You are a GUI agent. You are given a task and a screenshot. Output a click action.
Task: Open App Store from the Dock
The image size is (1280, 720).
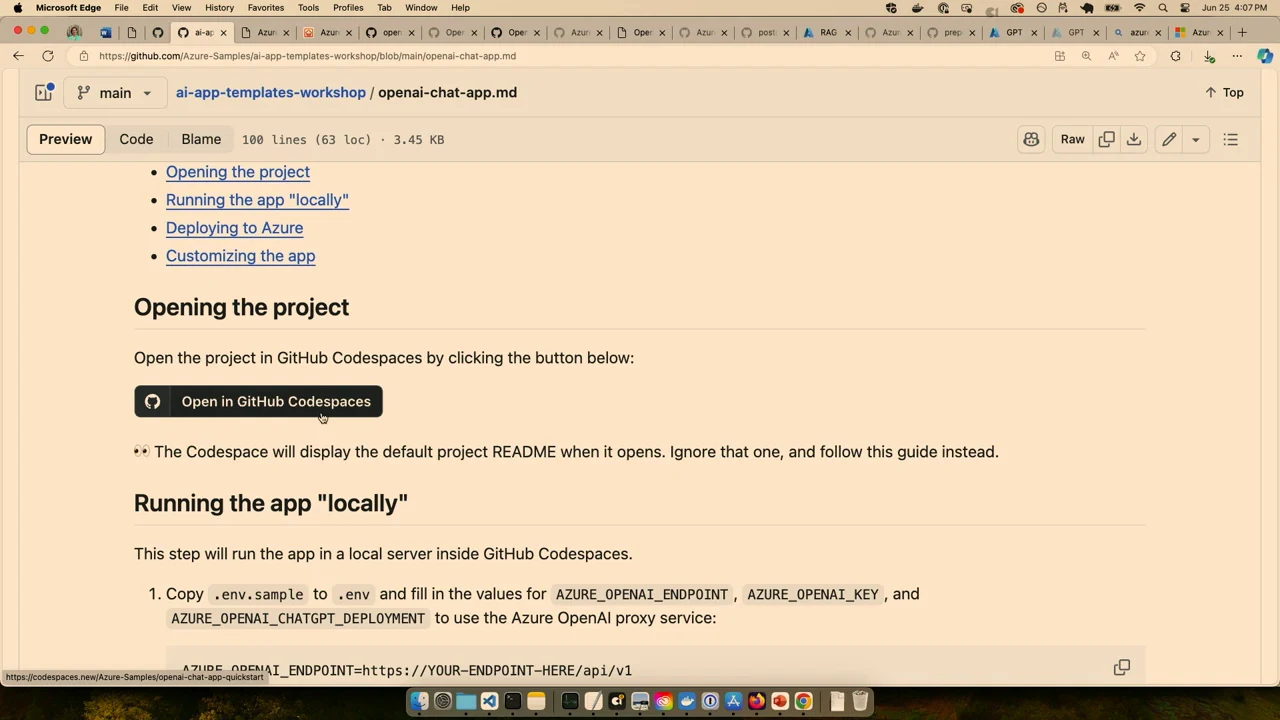coord(733,701)
